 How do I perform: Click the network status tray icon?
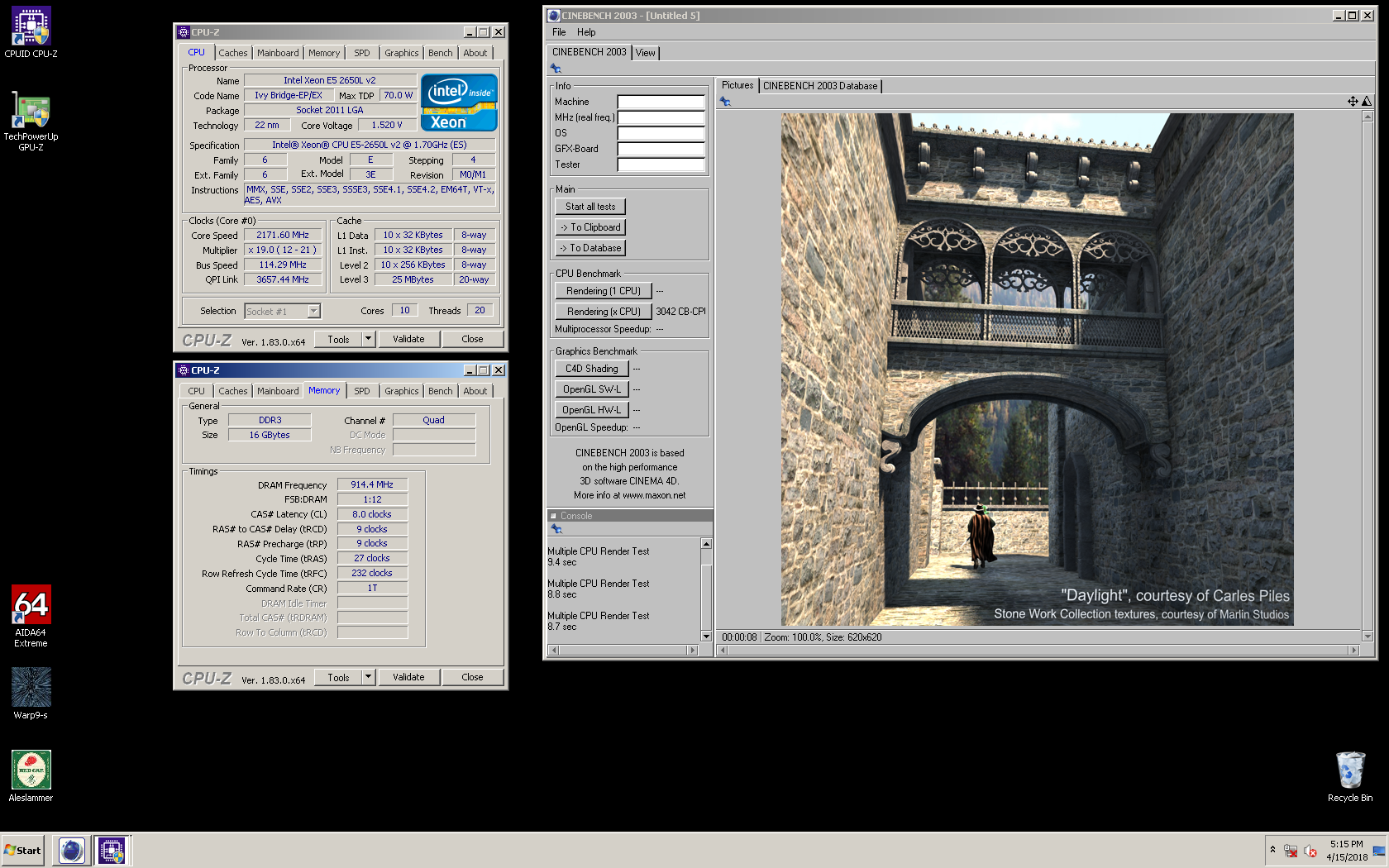point(1291,851)
